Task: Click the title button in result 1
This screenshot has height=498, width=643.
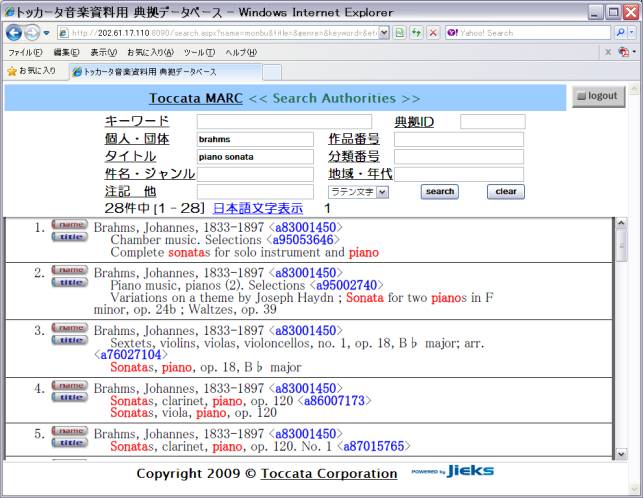Action: [69, 237]
